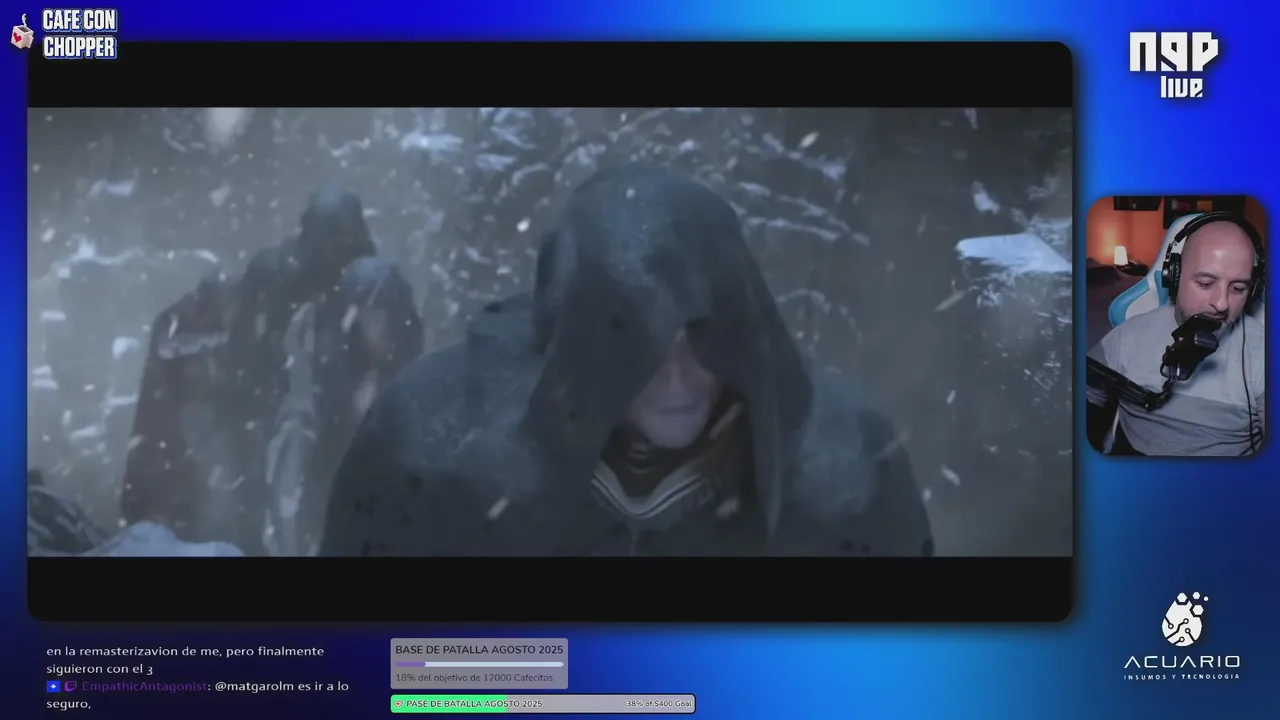The width and height of the screenshot is (1280, 720).
Task: Click the Twitch icon next to EmpathicAntagonist
Action: [70, 686]
